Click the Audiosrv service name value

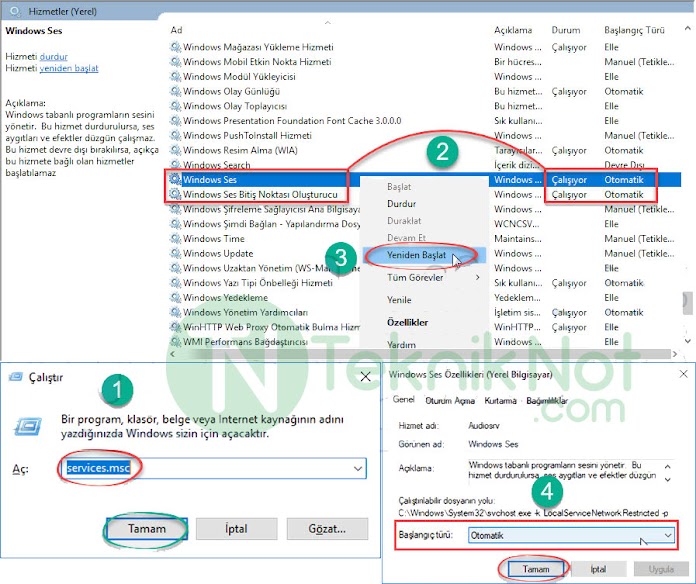pos(483,426)
